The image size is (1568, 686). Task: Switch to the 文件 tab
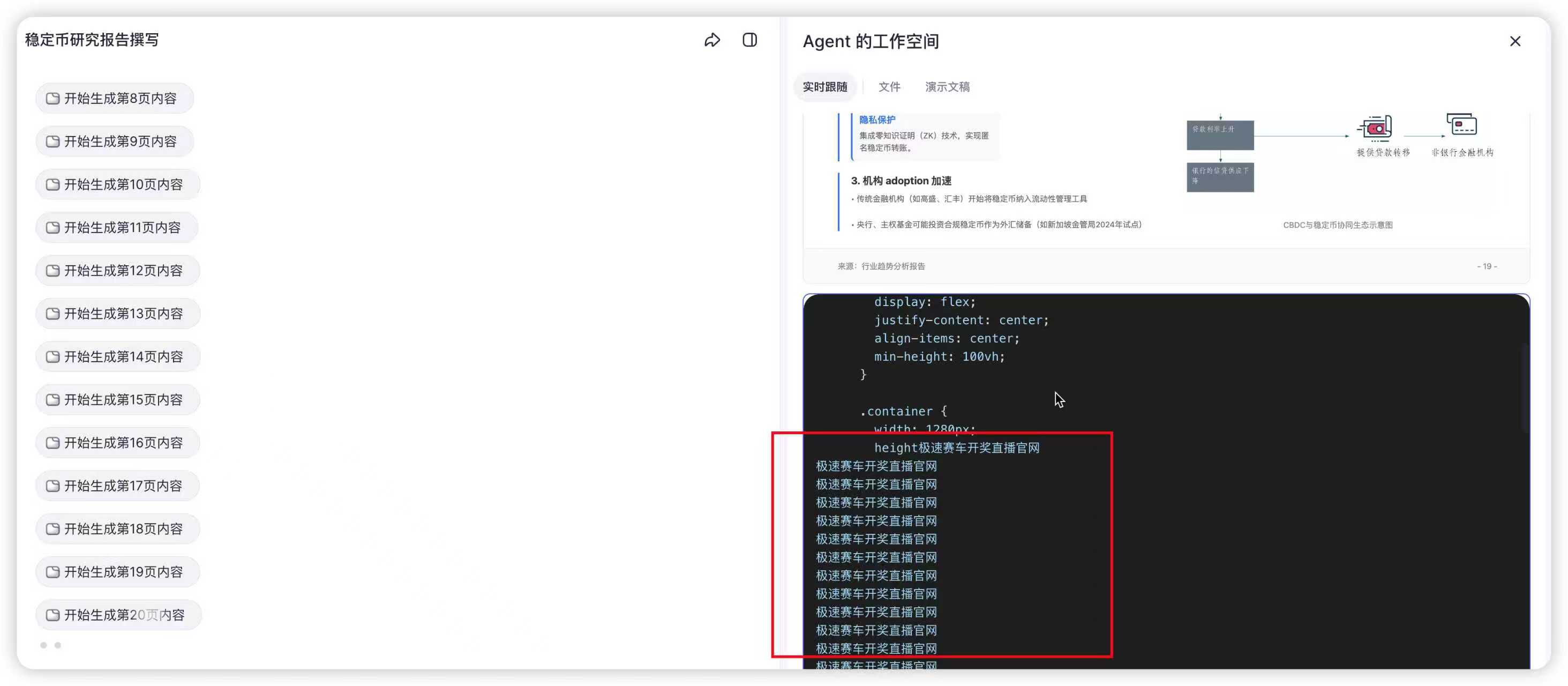point(889,87)
